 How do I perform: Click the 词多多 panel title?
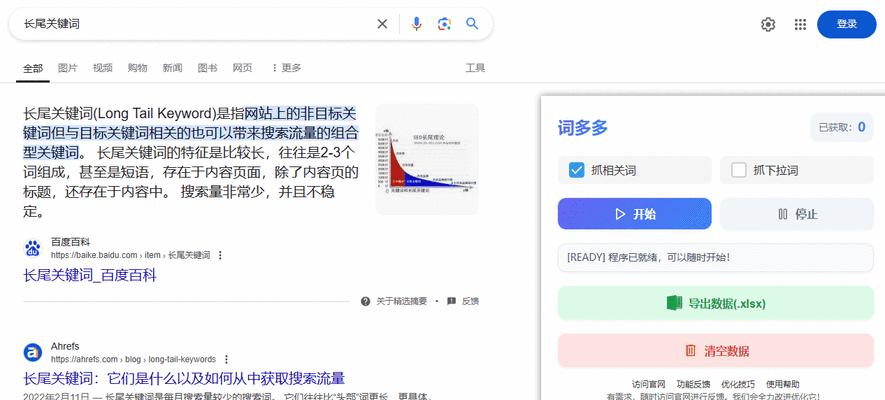click(x=582, y=128)
